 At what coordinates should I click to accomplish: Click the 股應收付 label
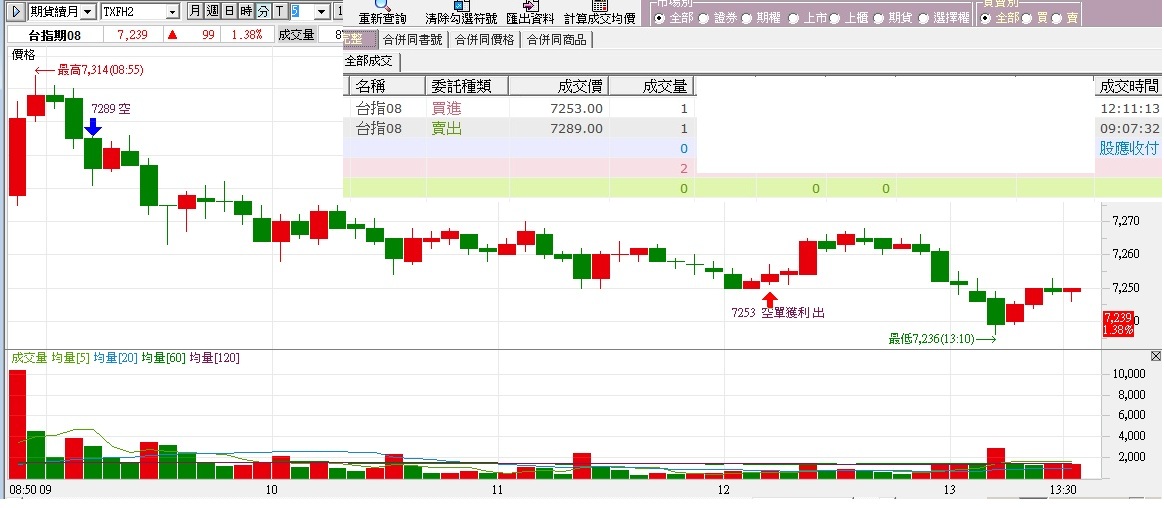1129,149
